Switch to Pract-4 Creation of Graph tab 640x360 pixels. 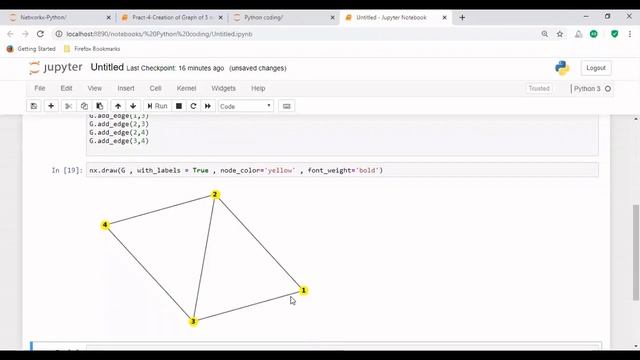[171, 18]
